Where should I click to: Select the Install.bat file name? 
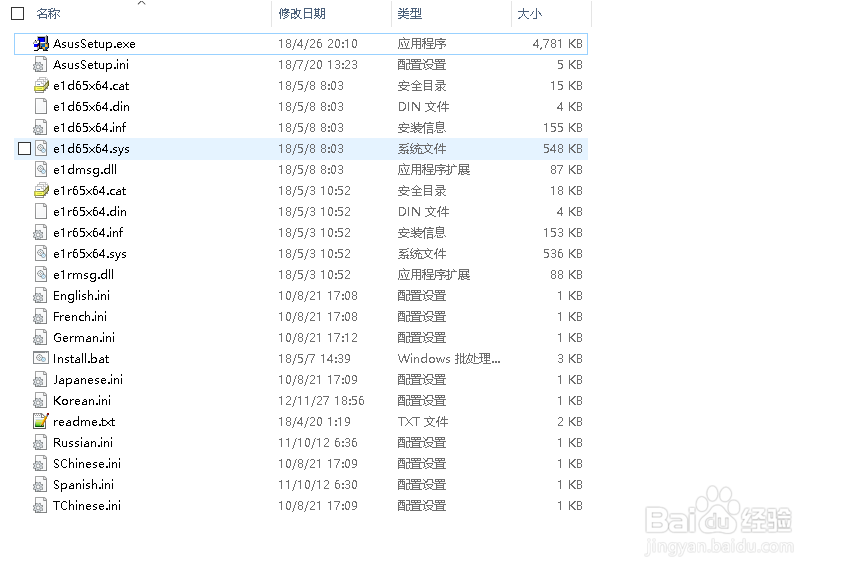(81, 358)
